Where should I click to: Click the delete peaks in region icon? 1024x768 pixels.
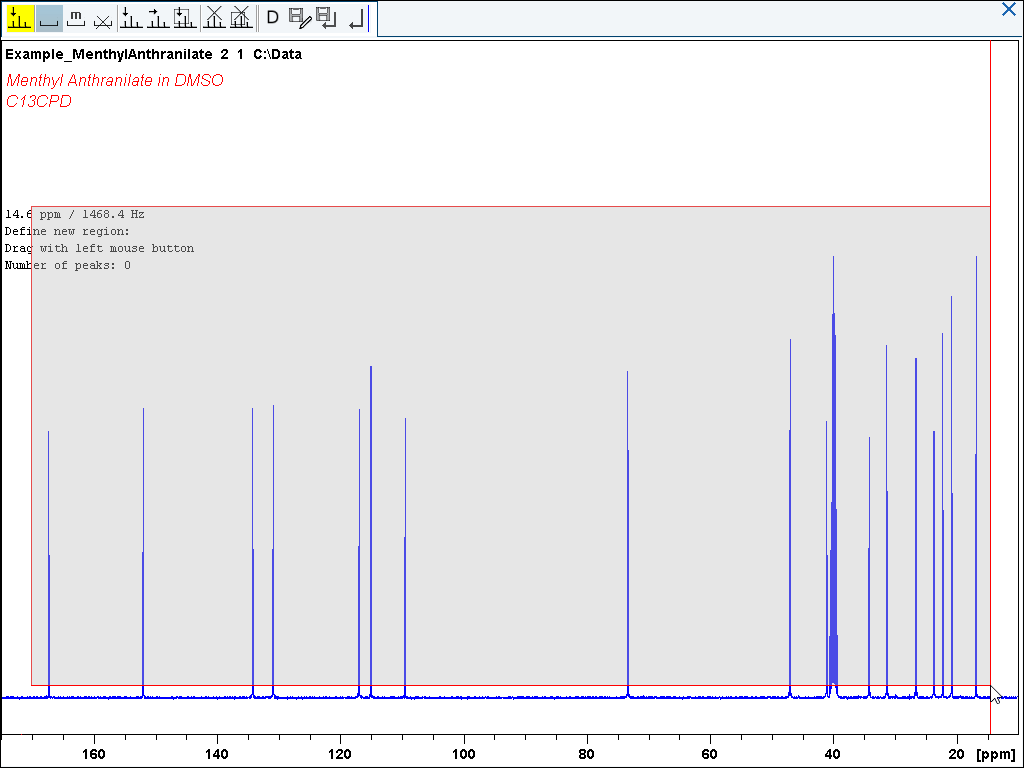point(241,18)
